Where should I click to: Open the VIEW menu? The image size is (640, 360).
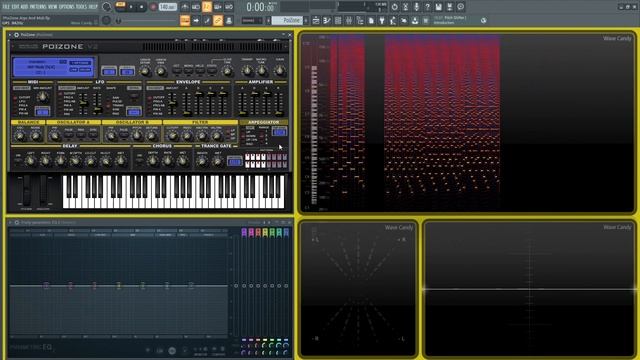(x=53, y=7)
